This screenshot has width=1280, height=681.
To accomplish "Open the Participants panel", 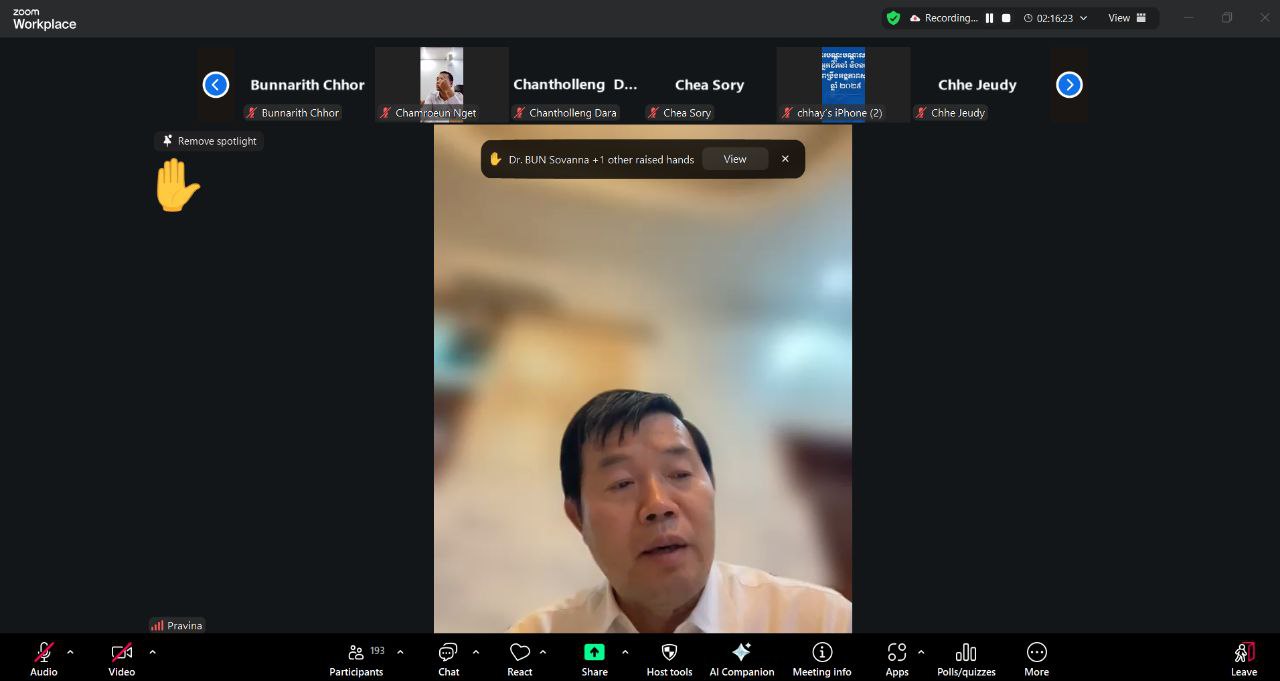I will [356, 659].
